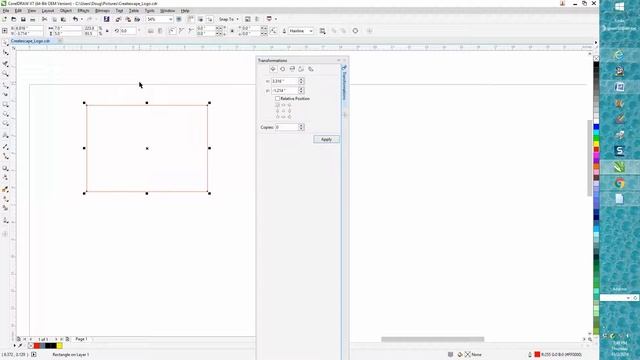Viewport: 640px width, 360px height.
Task: Select bottom-right anchor point in Transformations grid
Action: click(289, 117)
